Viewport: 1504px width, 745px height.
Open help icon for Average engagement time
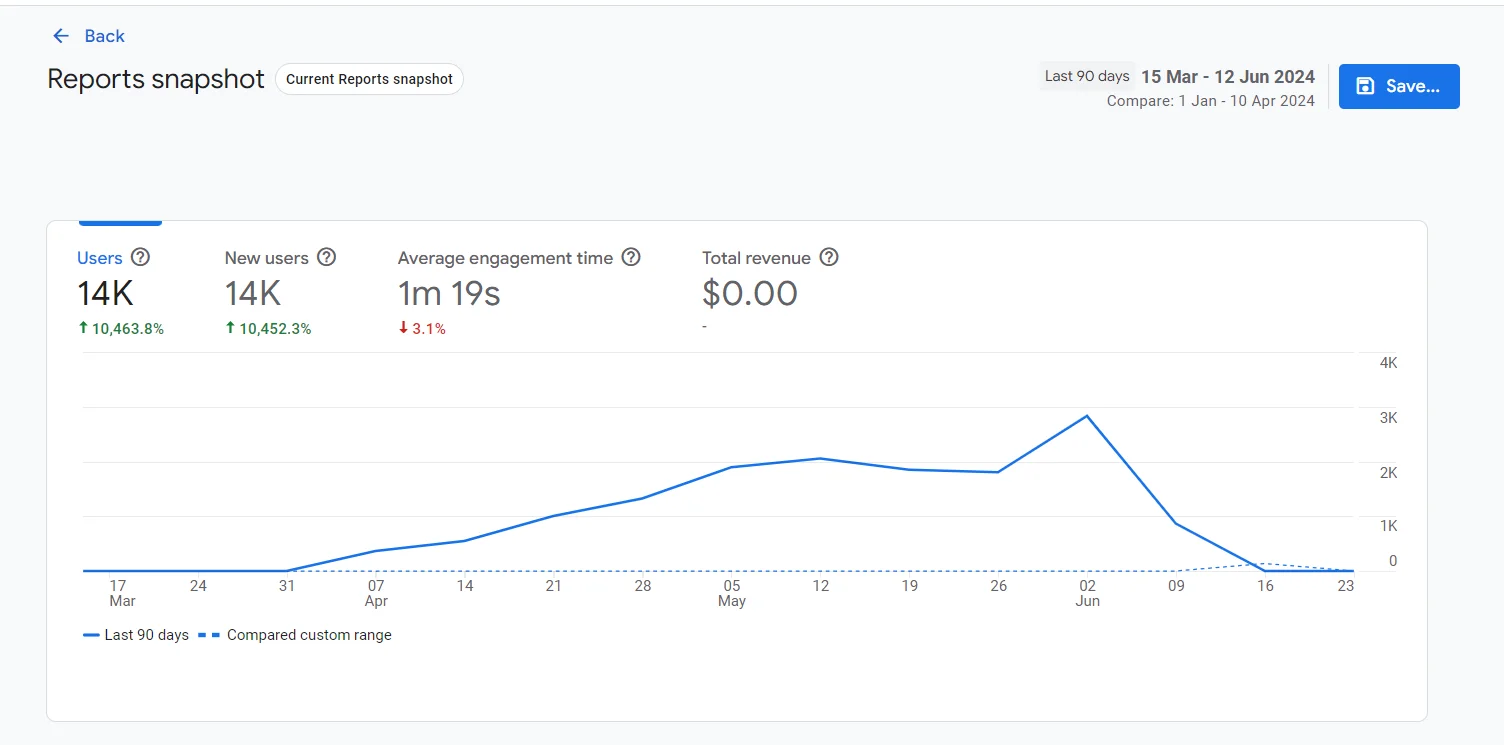tap(631, 257)
